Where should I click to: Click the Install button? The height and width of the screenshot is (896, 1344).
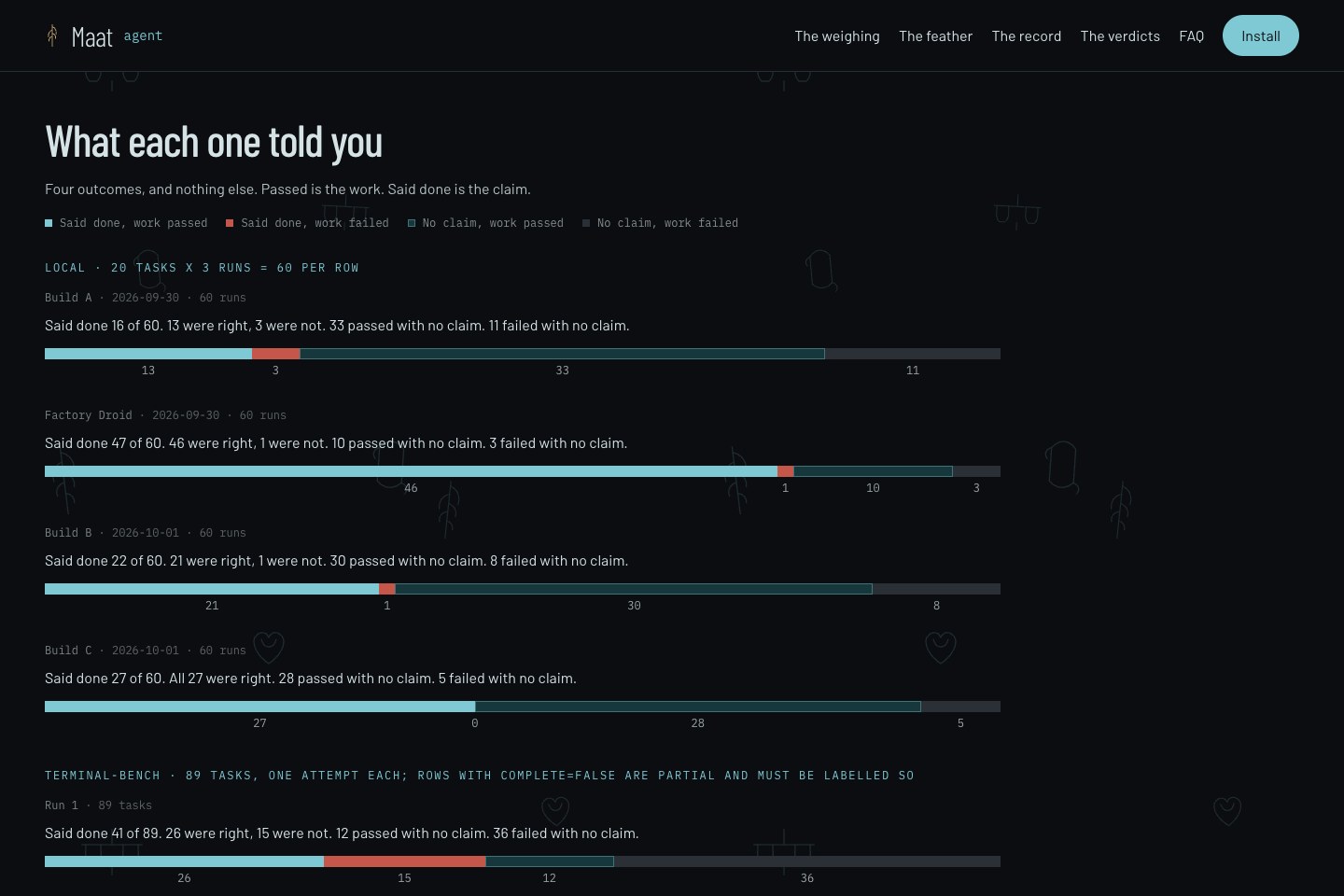(1261, 35)
